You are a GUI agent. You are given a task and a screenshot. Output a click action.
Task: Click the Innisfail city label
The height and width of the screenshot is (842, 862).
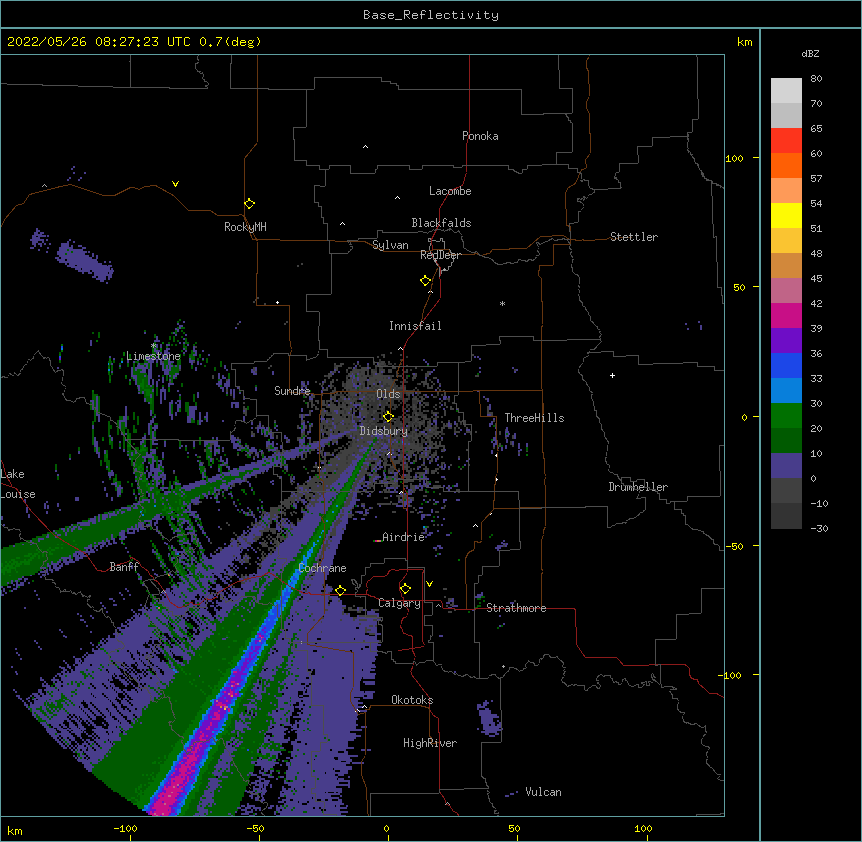point(415,326)
